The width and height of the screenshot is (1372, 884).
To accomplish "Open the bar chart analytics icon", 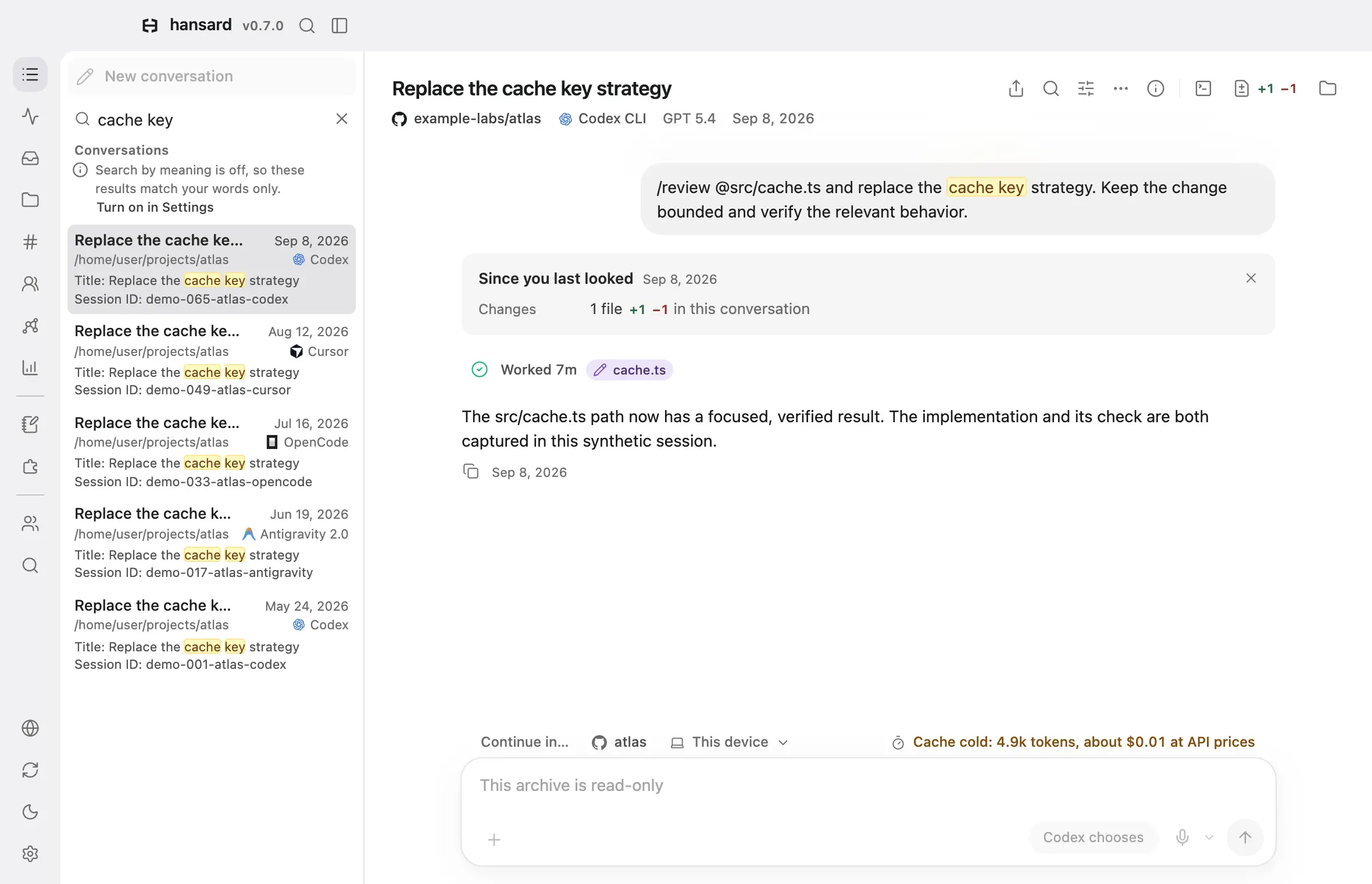I will [30, 368].
